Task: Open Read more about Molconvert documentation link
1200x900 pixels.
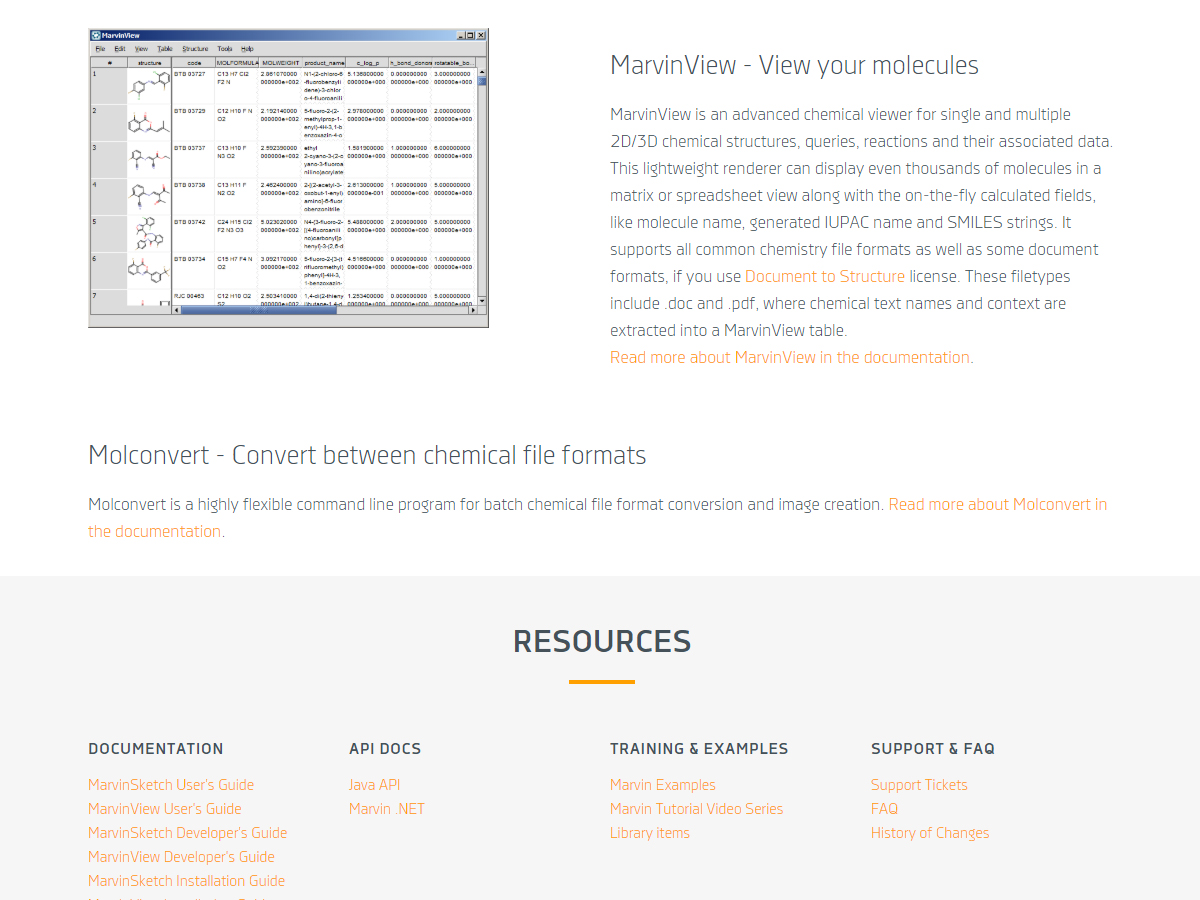Action: [997, 504]
